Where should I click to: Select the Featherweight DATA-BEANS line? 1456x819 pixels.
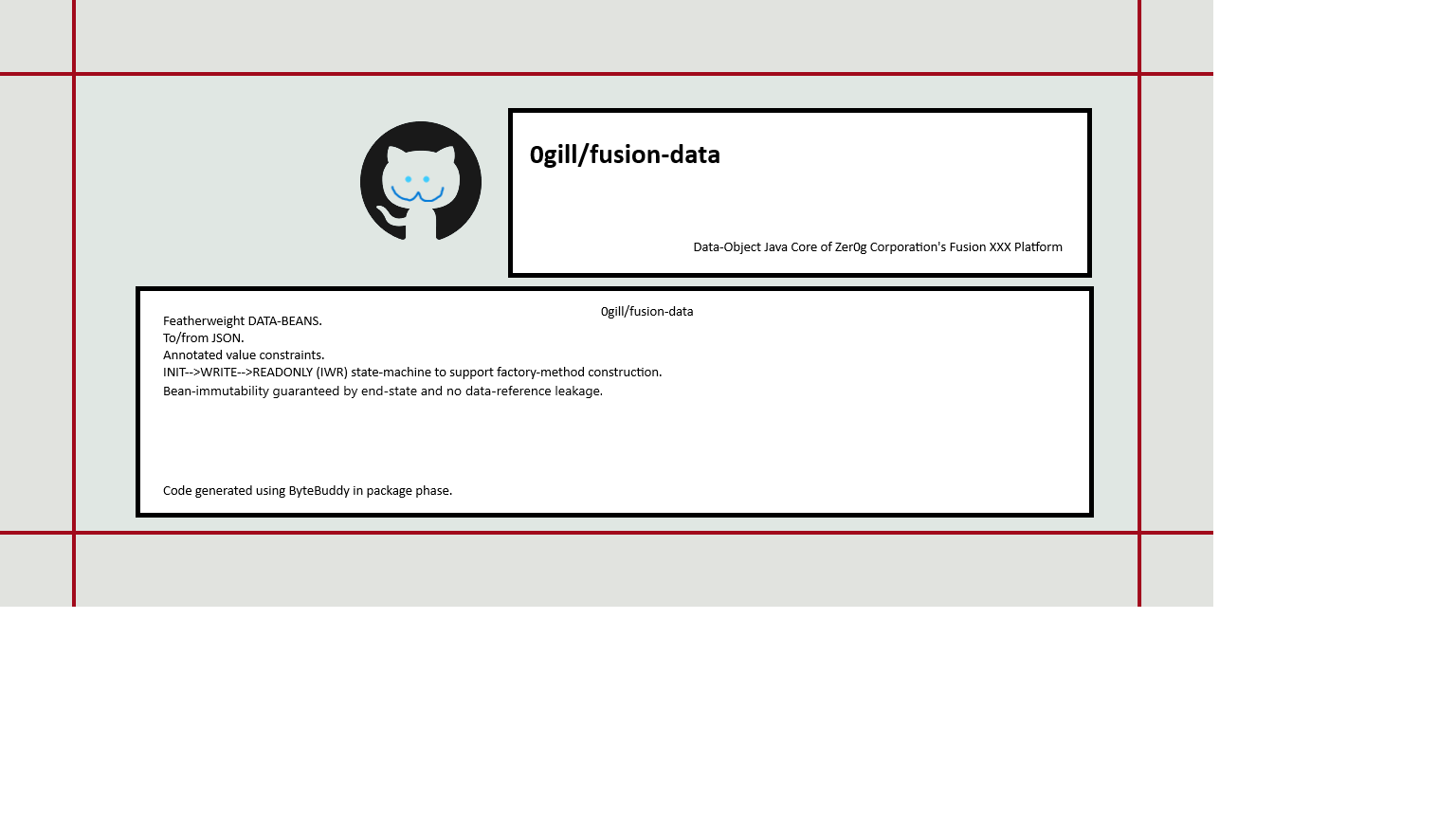(x=242, y=320)
